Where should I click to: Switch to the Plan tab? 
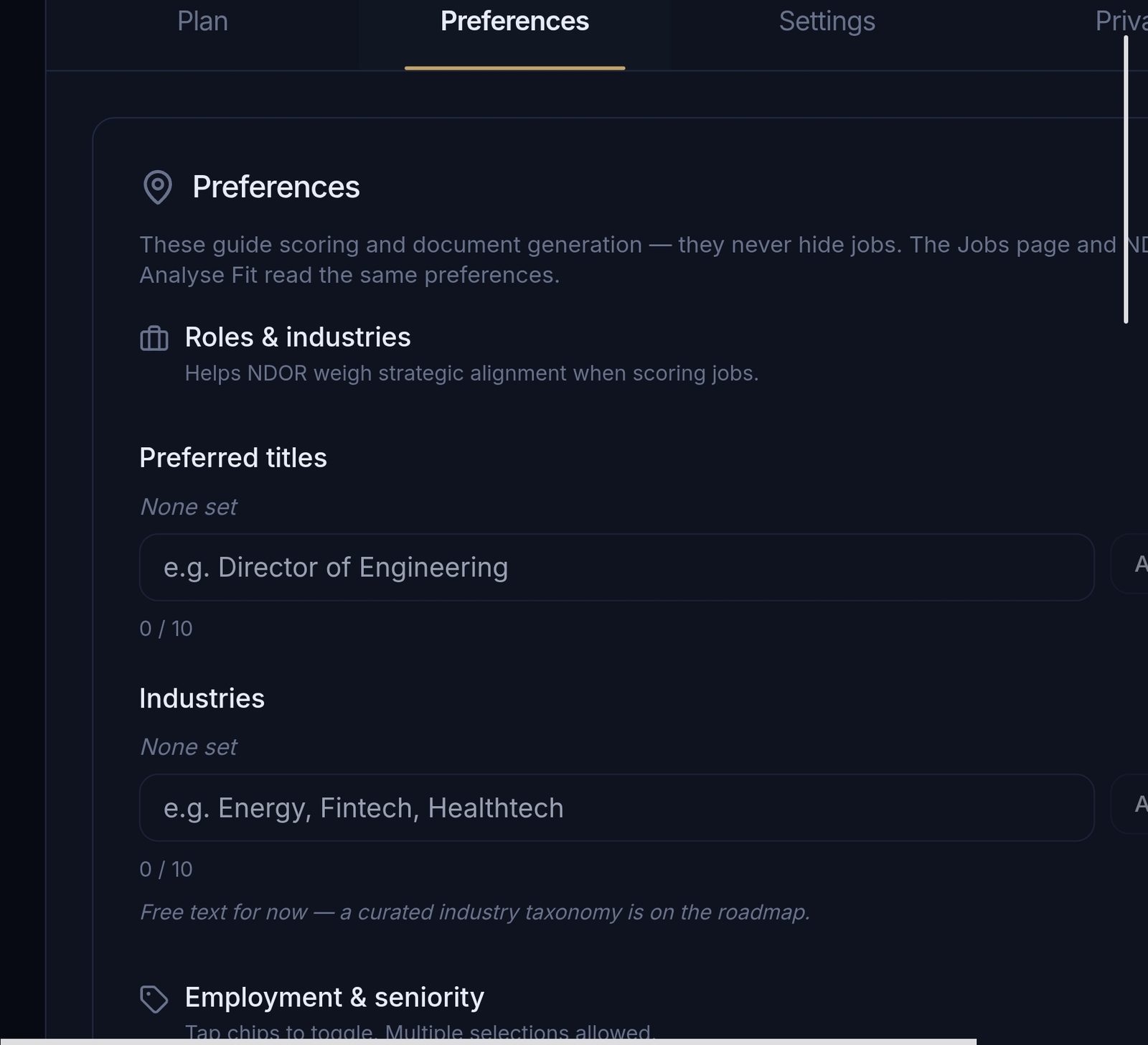202,21
